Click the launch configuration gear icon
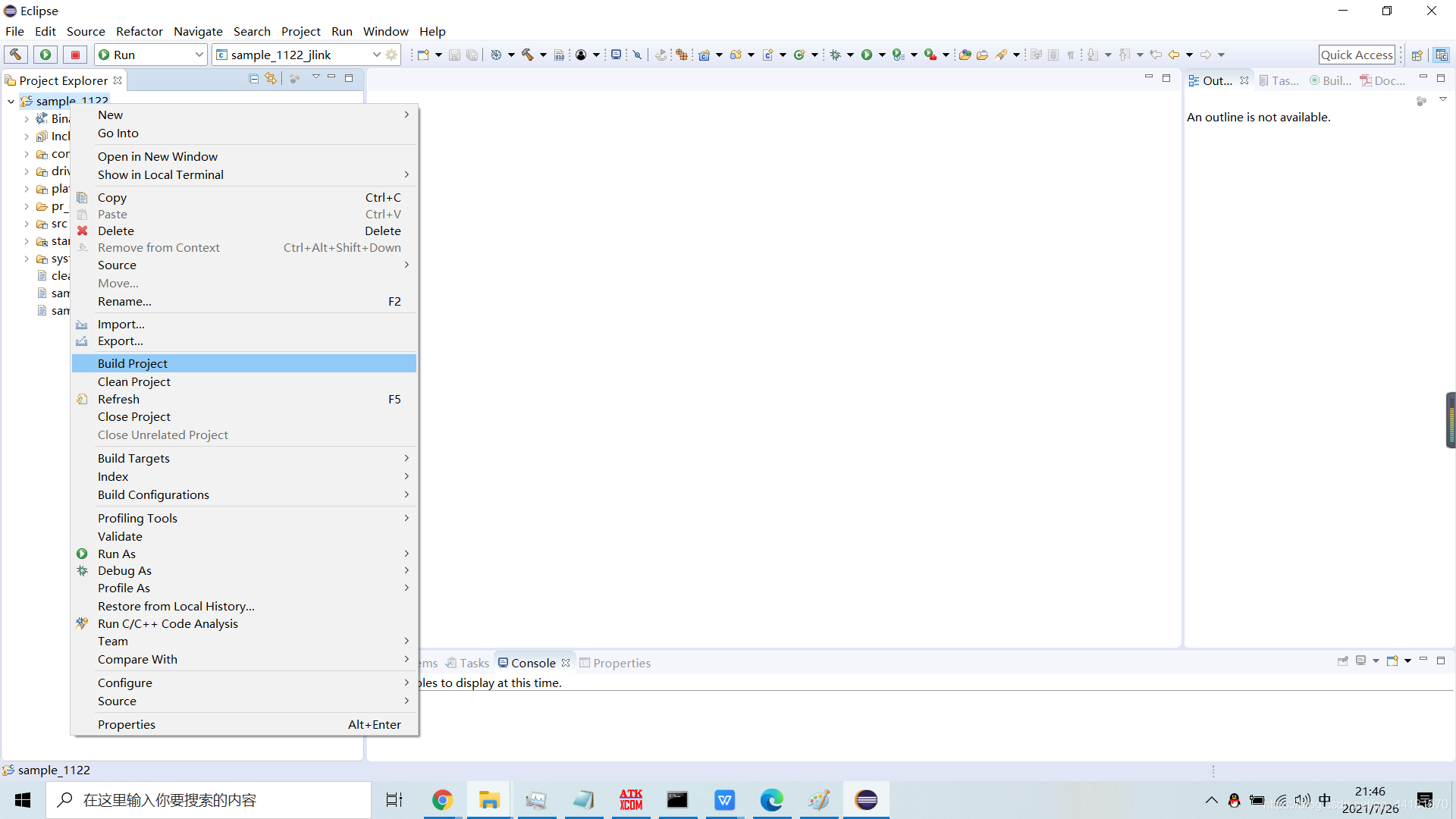This screenshot has height=819, width=1456. pyautogui.click(x=391, y=55)
